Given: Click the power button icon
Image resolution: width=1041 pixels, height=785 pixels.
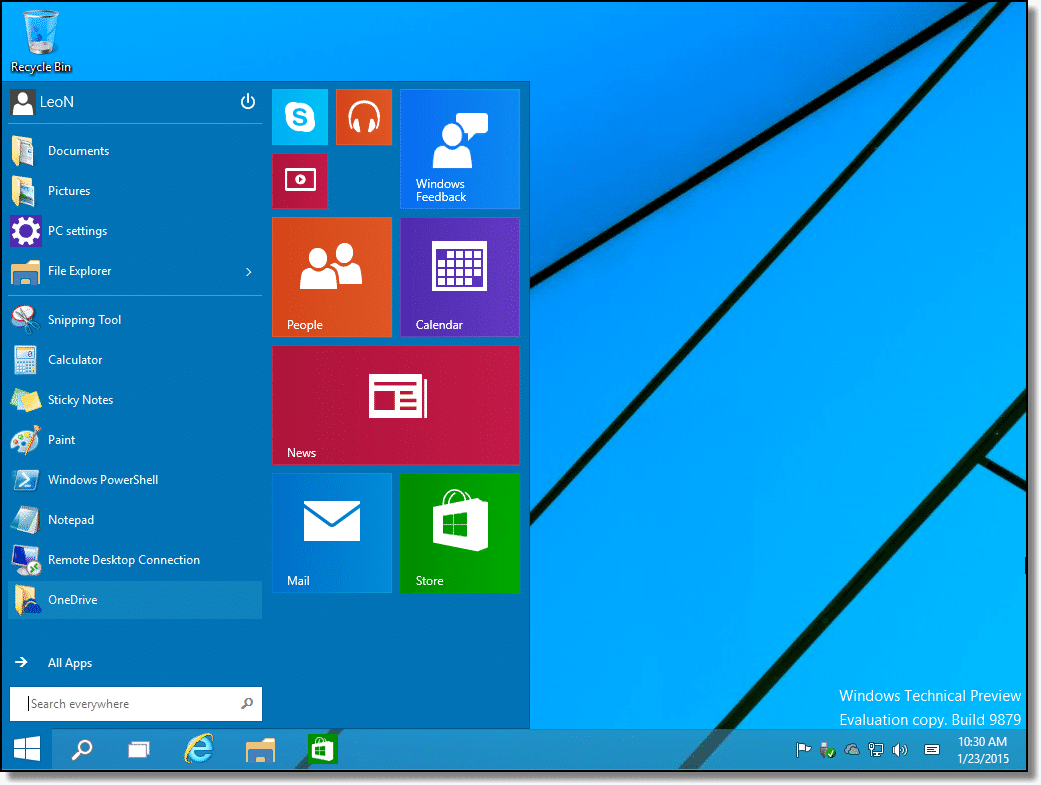Looking at the screenshot, I should pos(248,102).
